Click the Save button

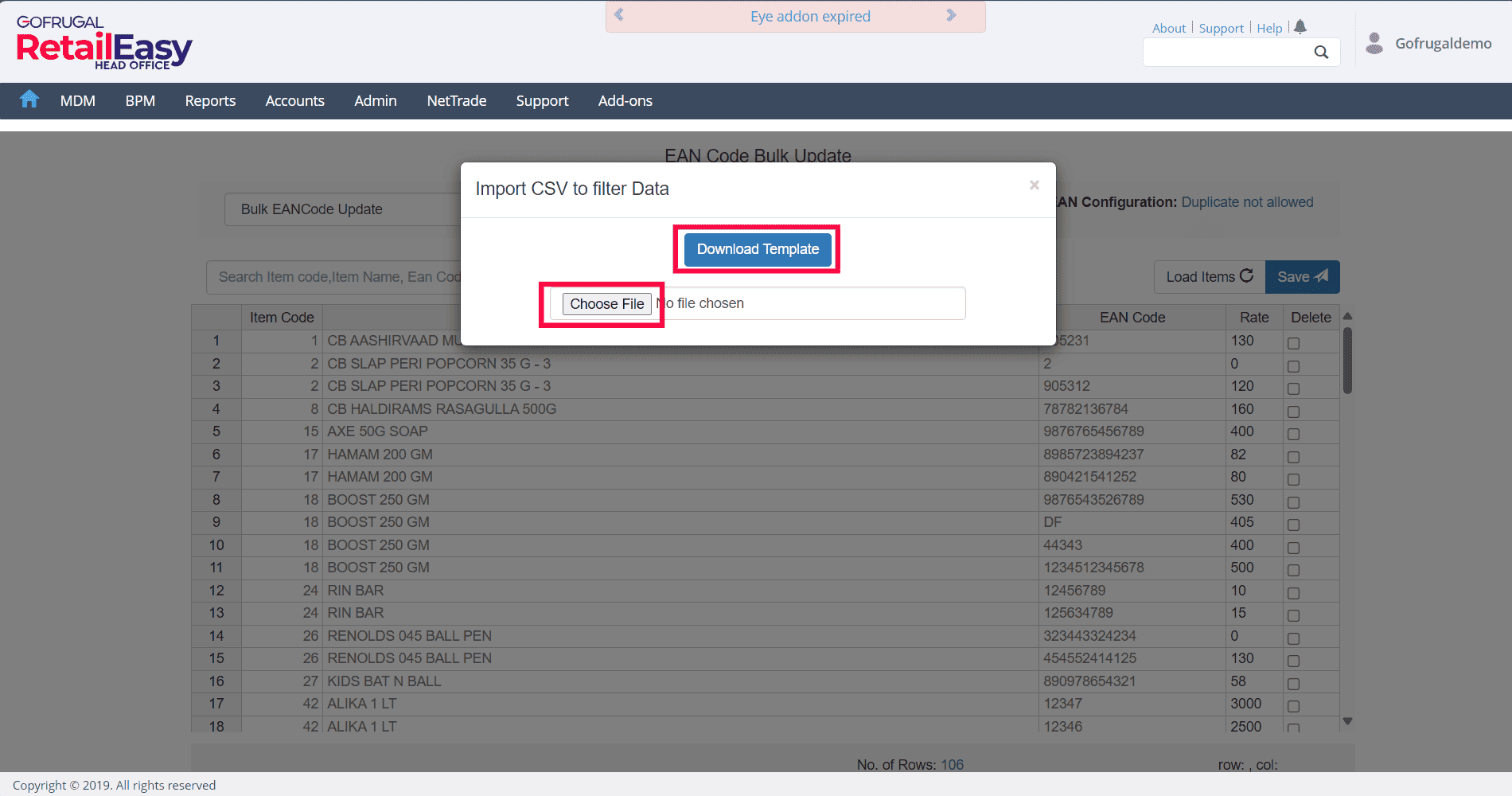(x=1303, y=277)
